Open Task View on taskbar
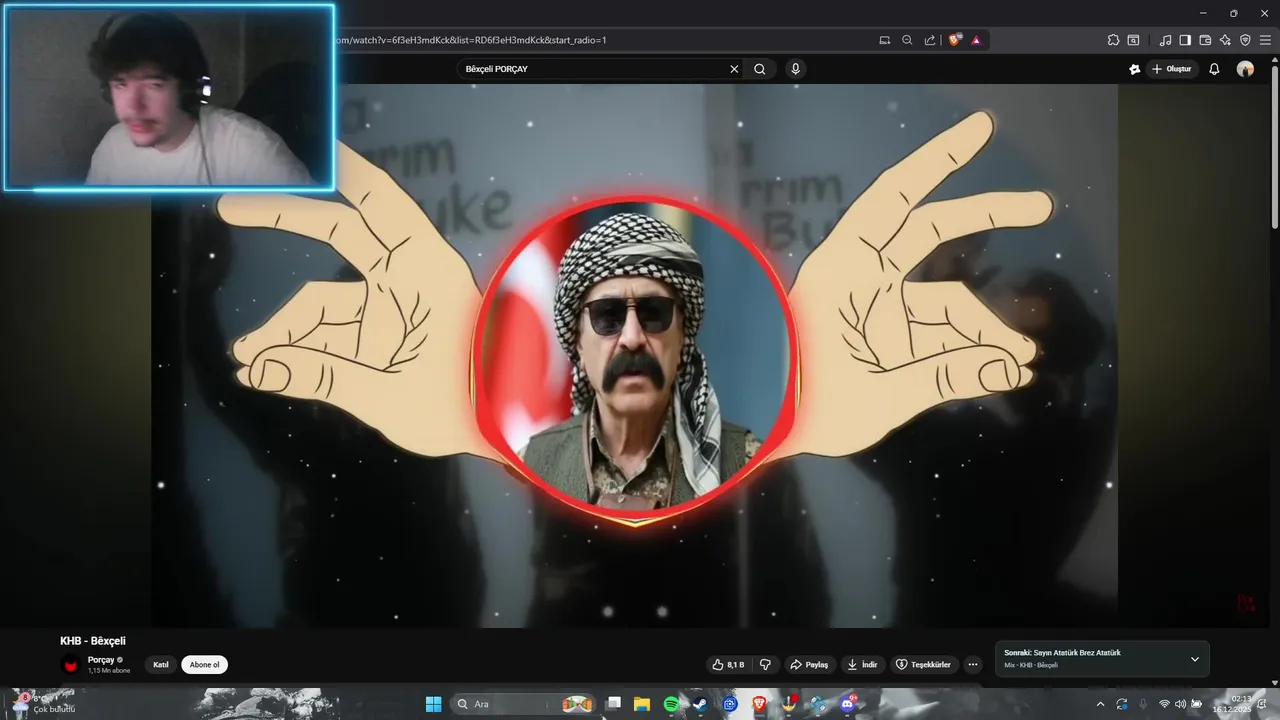Viewport: 1280px width, 720px height. 614,704
